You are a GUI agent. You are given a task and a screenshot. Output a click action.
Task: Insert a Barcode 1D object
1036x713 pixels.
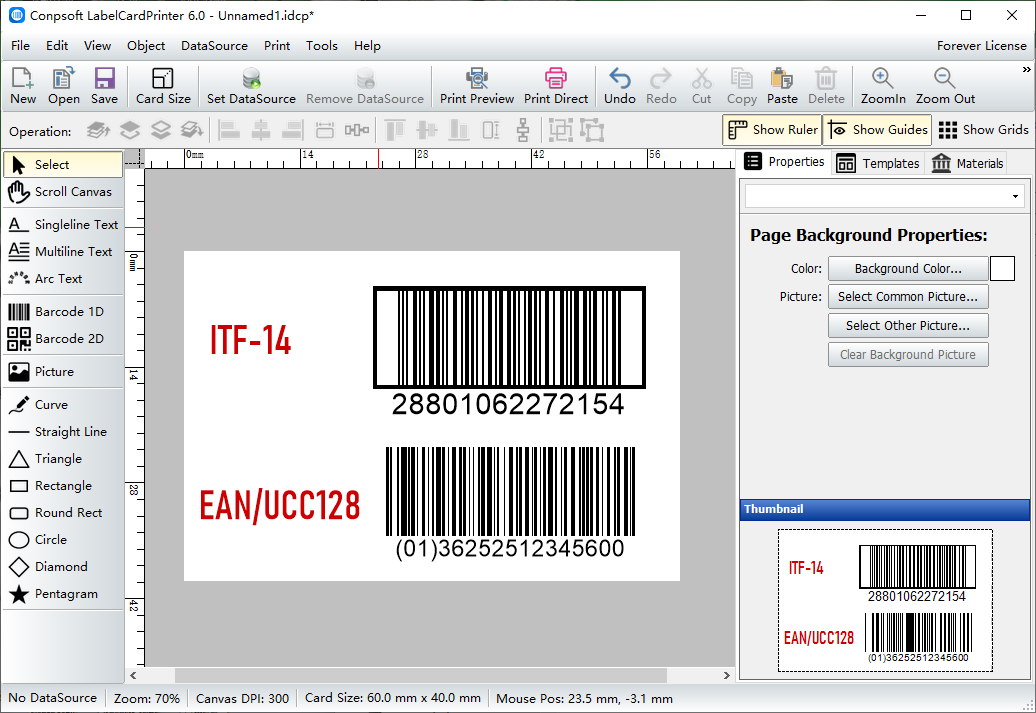click(x=63, y=311)
